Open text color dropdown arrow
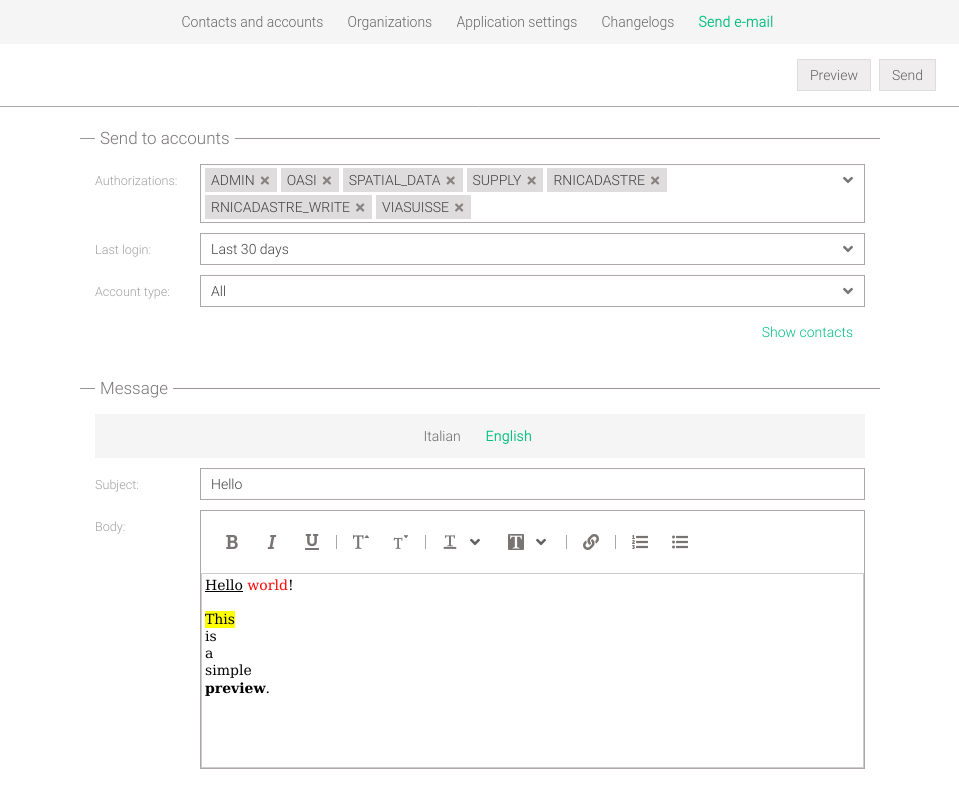 pyautogui.click(x=475, y=542)
